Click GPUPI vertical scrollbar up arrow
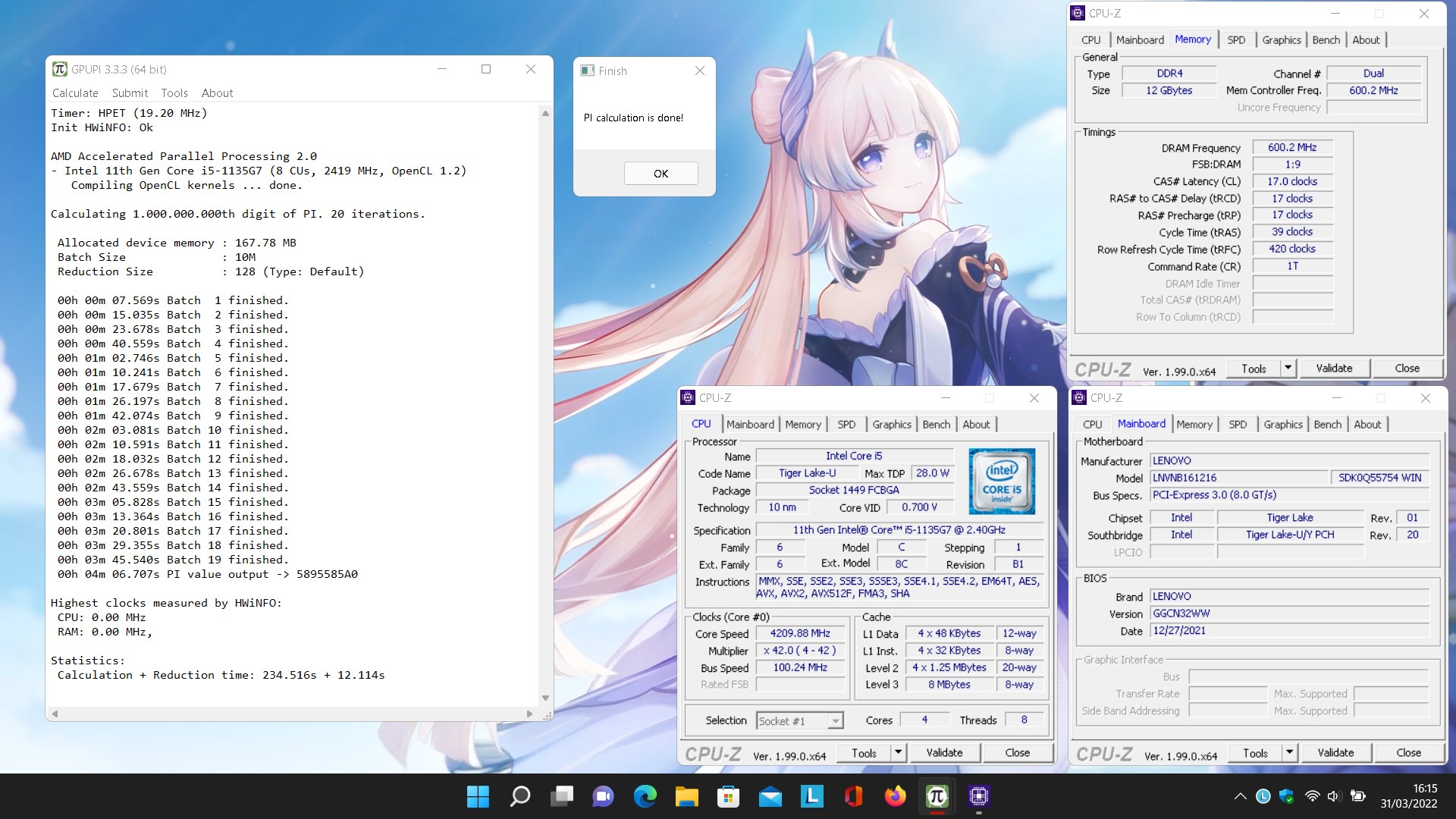This screenshot has width=1456, height=819. click(x=545, y=113)
